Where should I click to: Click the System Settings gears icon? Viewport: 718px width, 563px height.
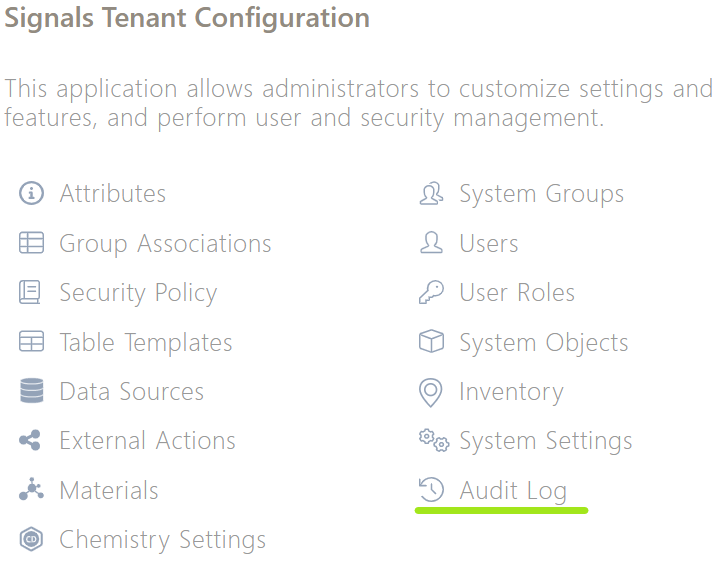[x=434, y=440]
